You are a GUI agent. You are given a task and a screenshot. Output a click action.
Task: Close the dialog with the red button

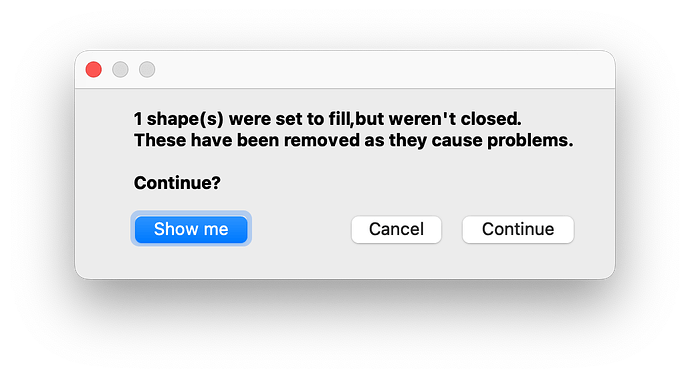(x=94, y=70)
